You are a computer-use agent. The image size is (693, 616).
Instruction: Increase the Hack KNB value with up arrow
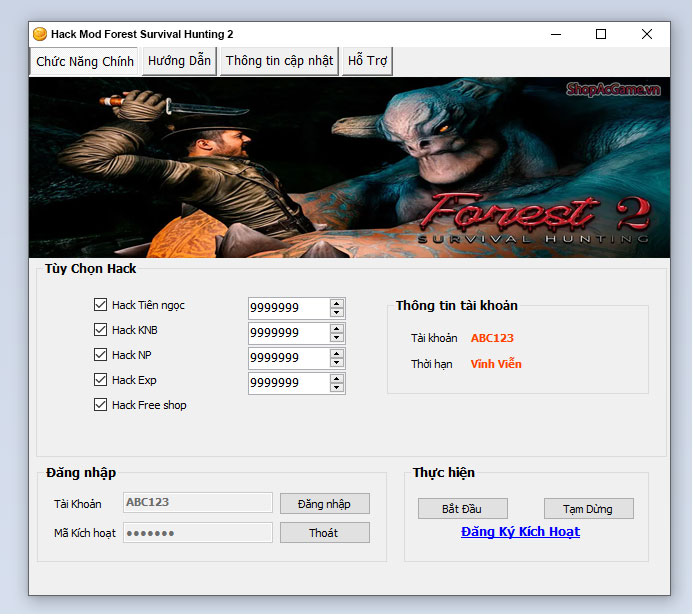(337, 329)
